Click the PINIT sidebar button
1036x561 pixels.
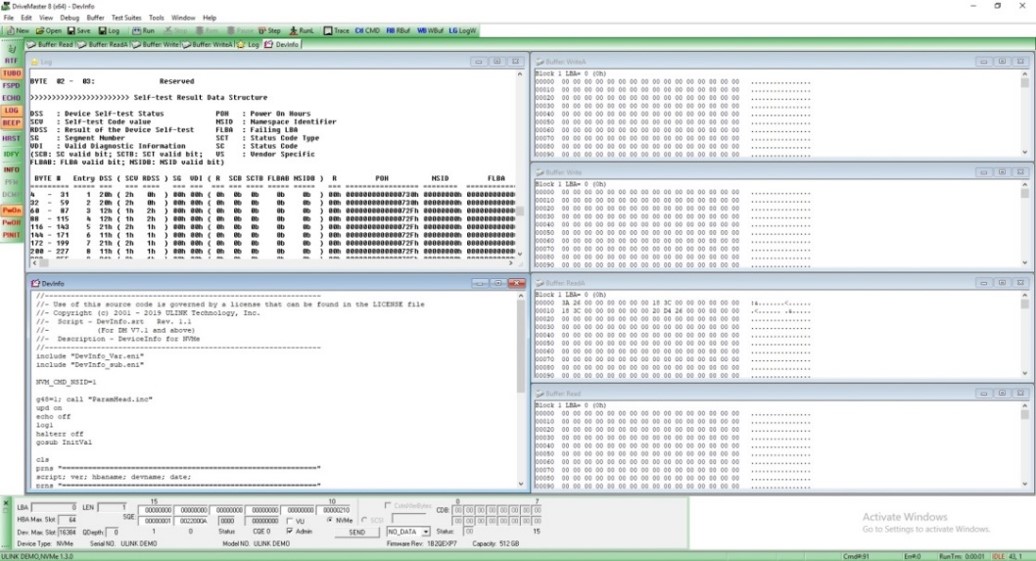[11, 235]
